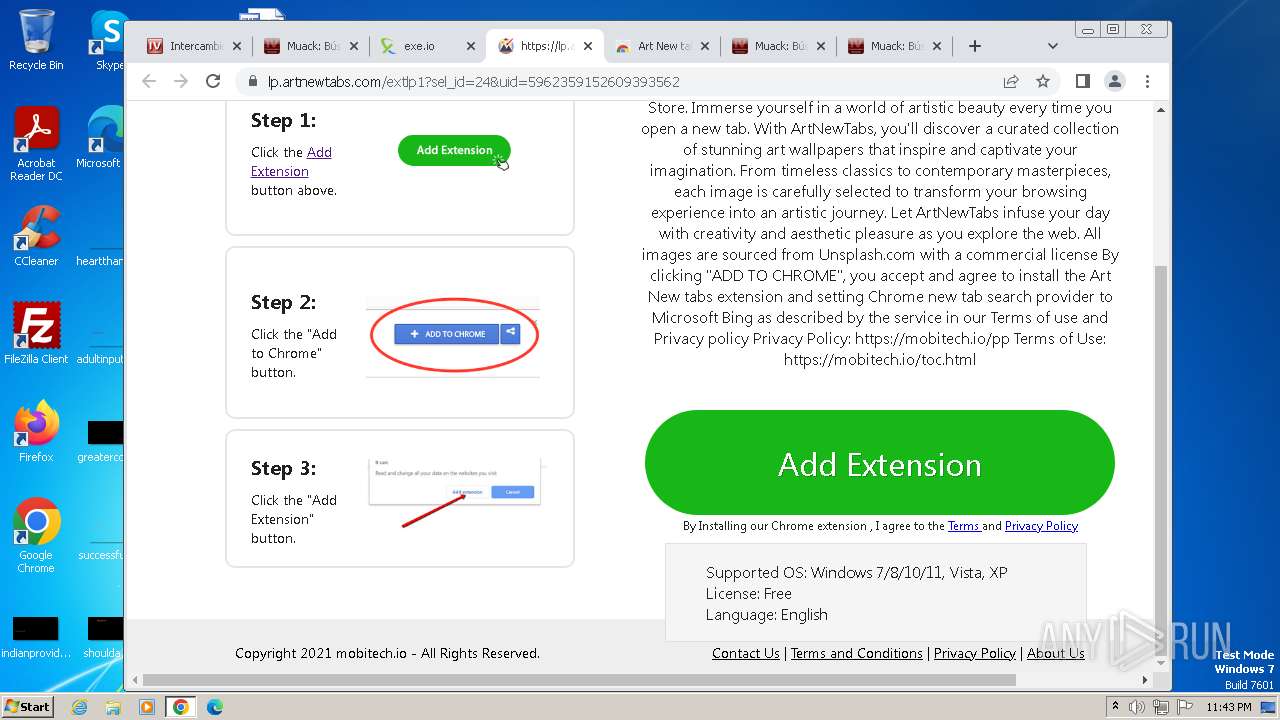Select the Recycle Bin desktop icon

coord(36,40)
